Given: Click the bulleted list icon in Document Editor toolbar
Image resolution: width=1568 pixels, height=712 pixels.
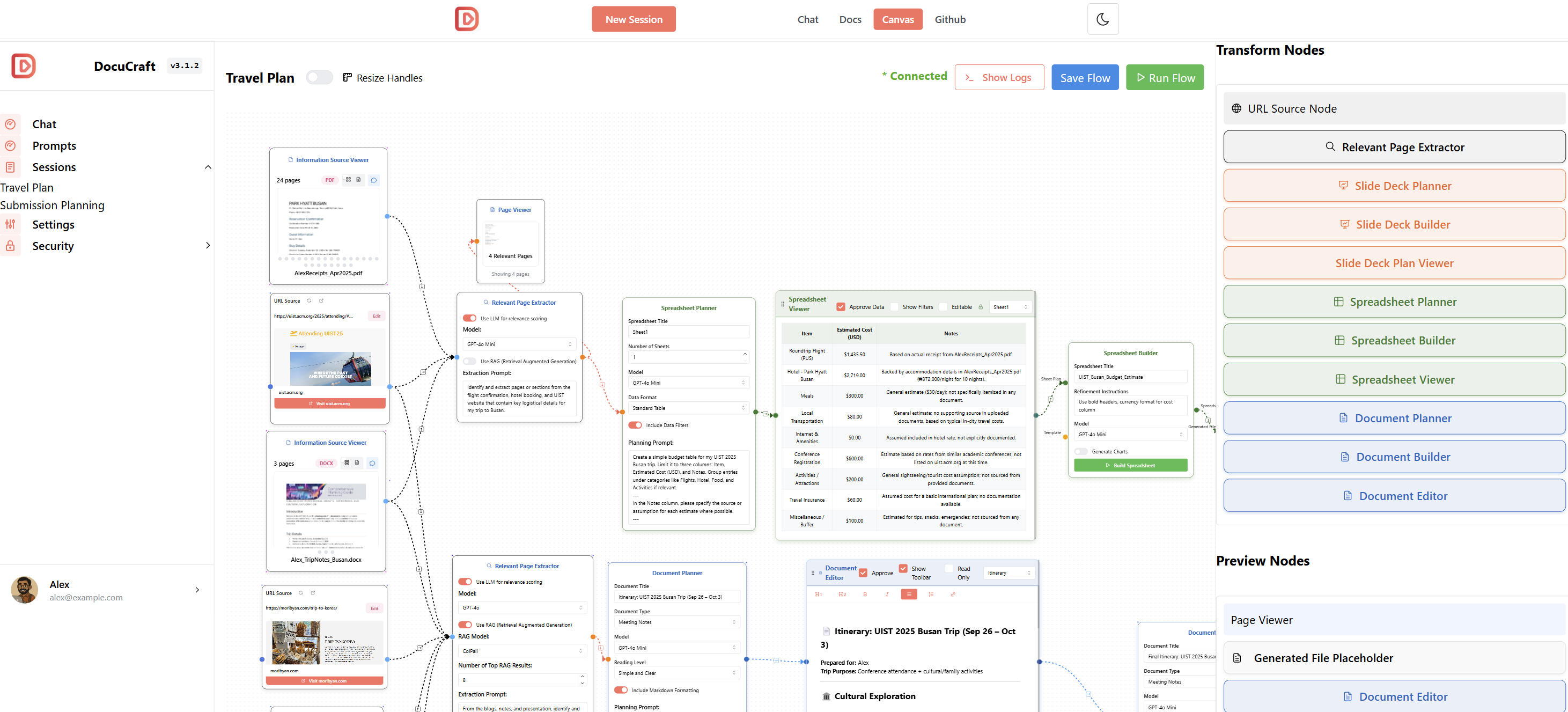Looking at the screenshot, I should click(909, 594).
